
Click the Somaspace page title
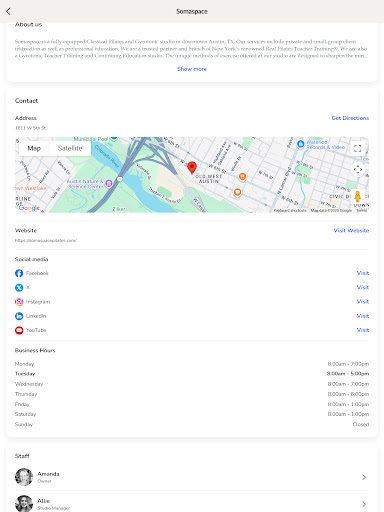192,11
